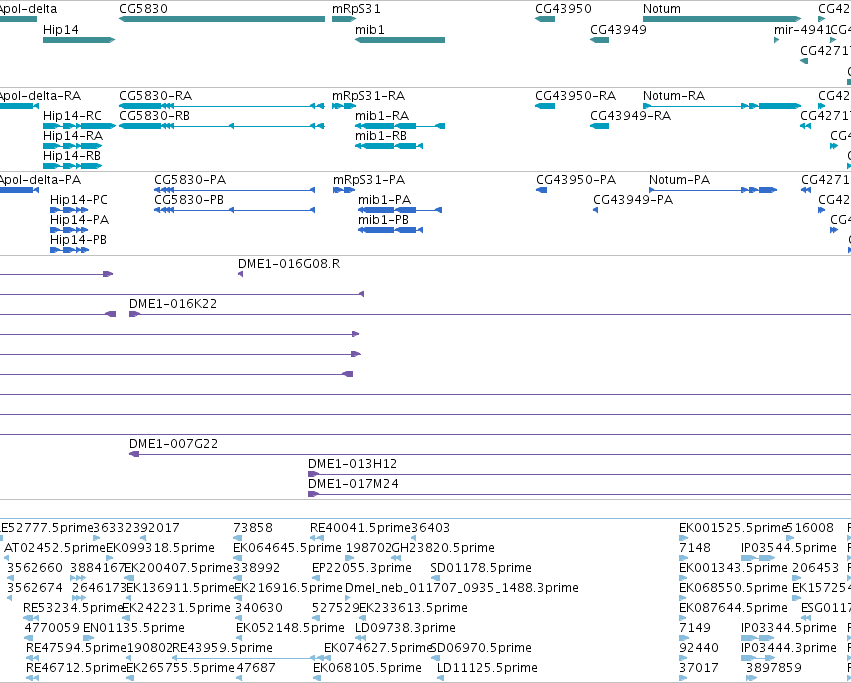Image resolution: width=851 pixels, height=683 pixels.
Task: Open the EK099318.5prime EST label
Action: [161, 548]
